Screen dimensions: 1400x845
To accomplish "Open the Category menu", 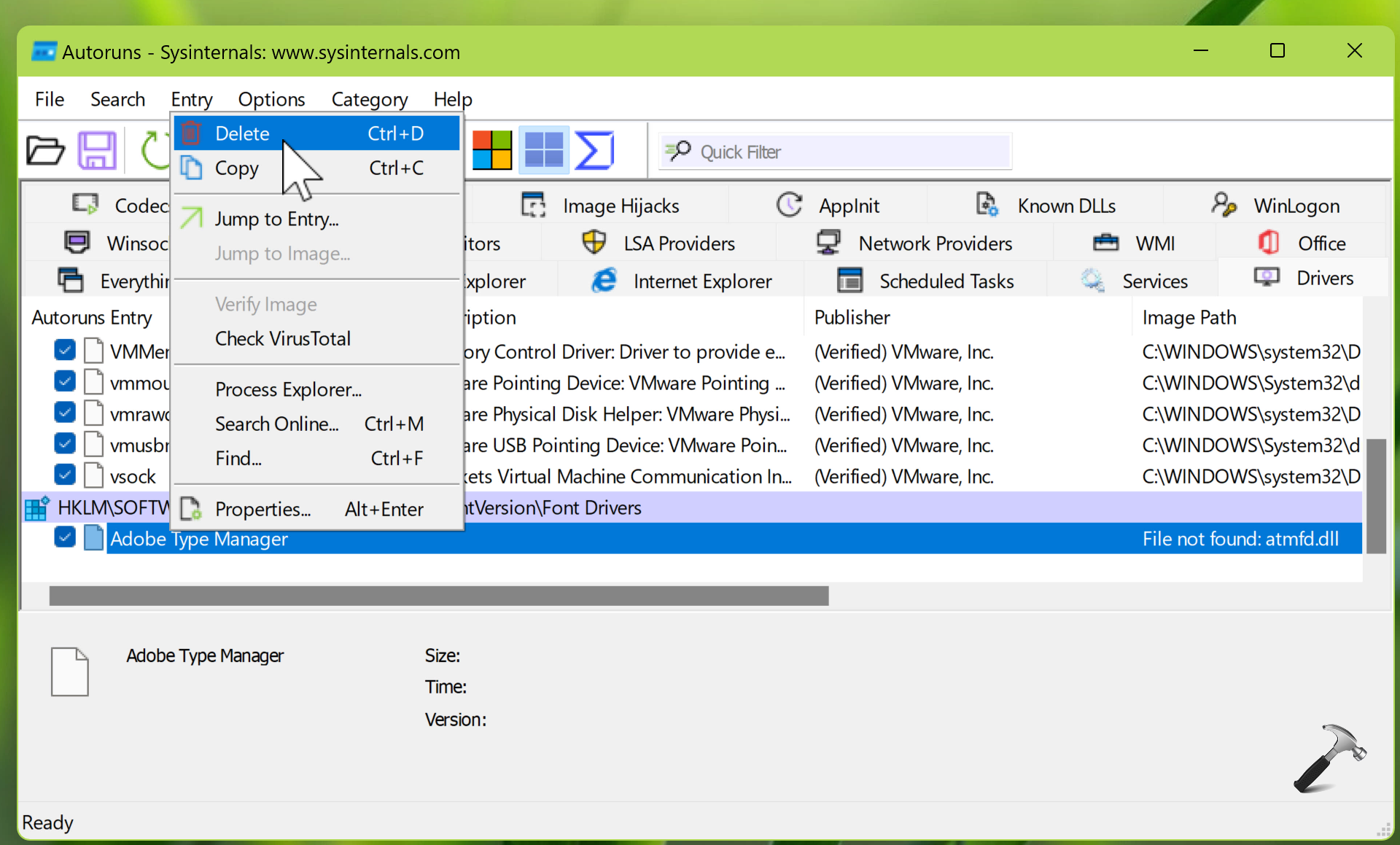I will (x=369, y=99).
